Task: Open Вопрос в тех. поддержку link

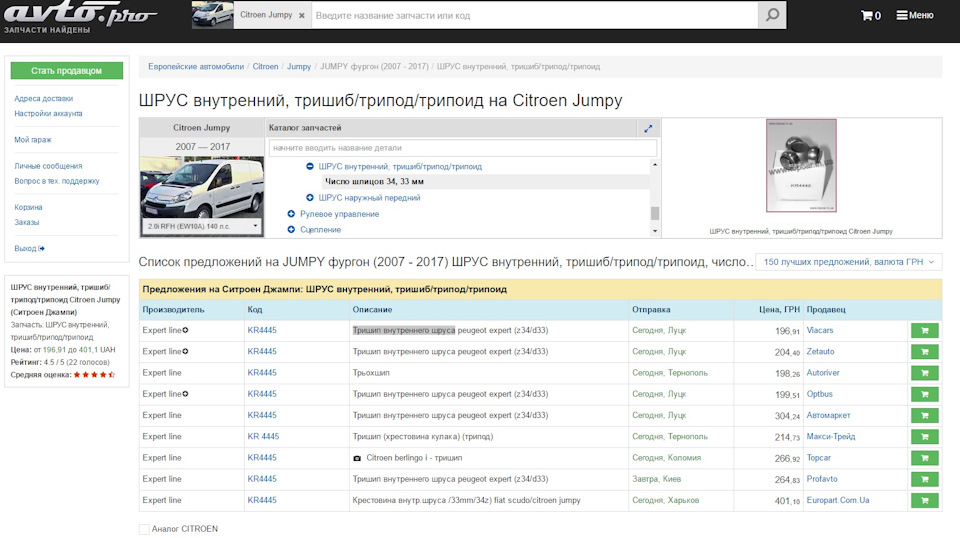Action: click(57, 181)
